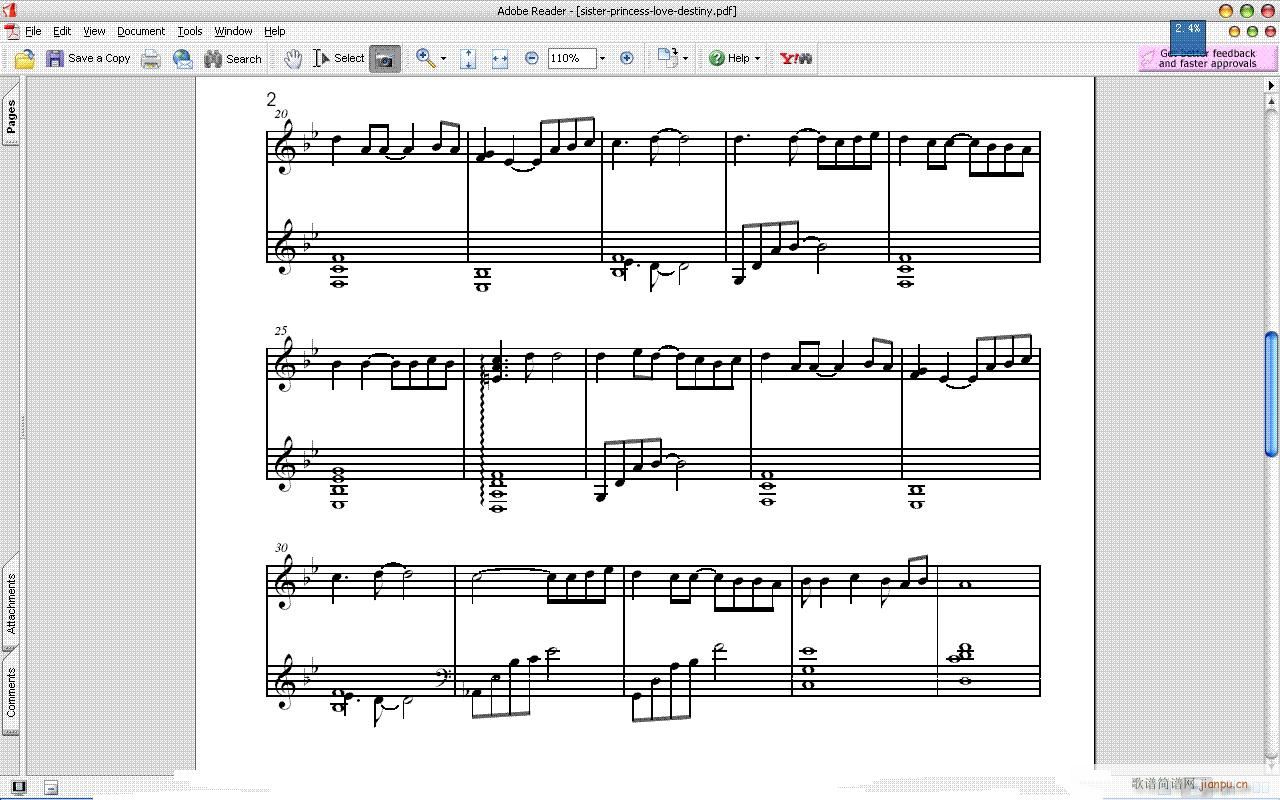Click the zoom in plus button
Image resolution: width=1280 pixels, height=800 pixels.
[627, 59]
